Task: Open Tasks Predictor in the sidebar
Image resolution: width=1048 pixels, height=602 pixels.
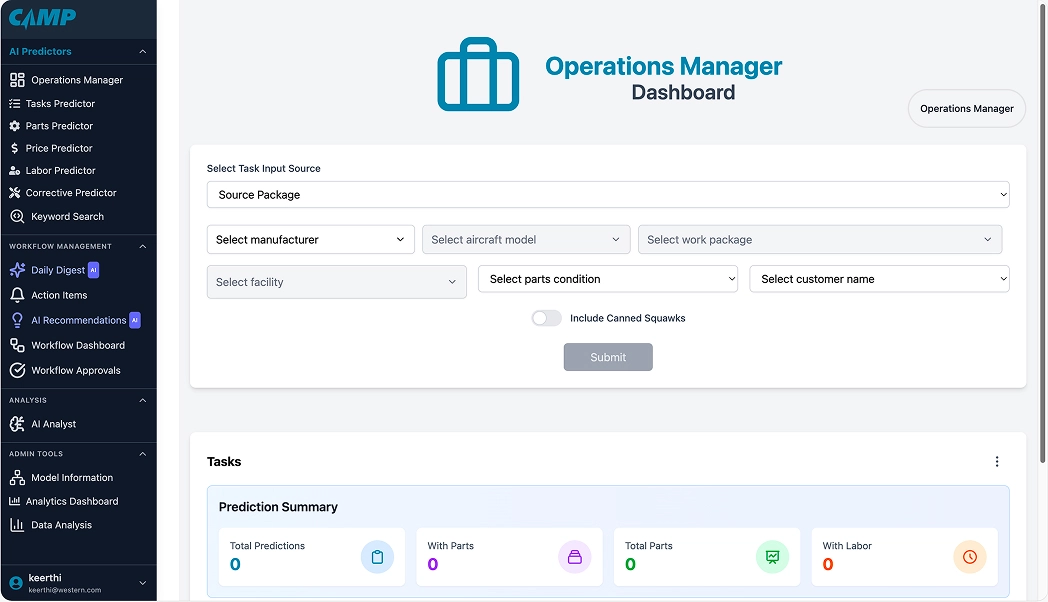Action: [x=60, y=104]
